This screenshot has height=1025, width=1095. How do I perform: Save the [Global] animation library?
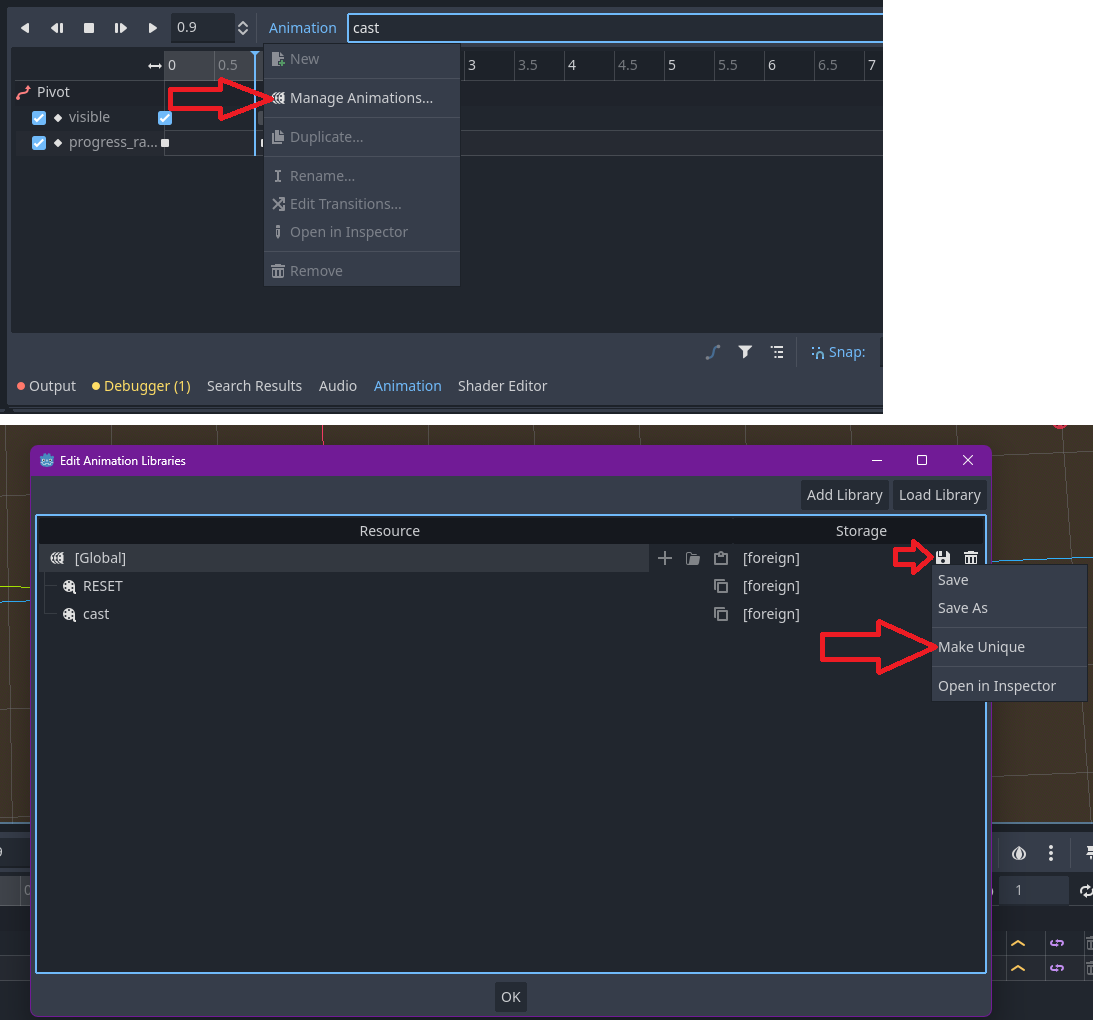[x=942, y=557]
